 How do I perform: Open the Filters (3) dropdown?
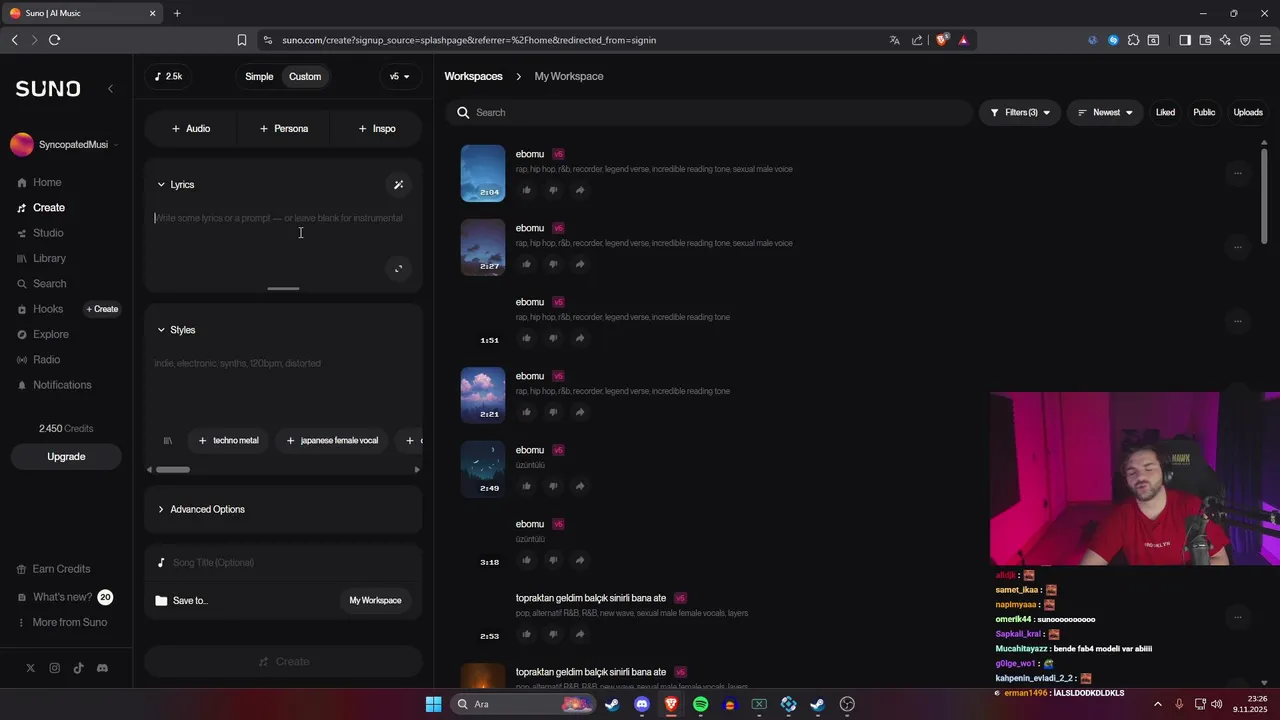pyautogui.click(x=1019, y=113)
